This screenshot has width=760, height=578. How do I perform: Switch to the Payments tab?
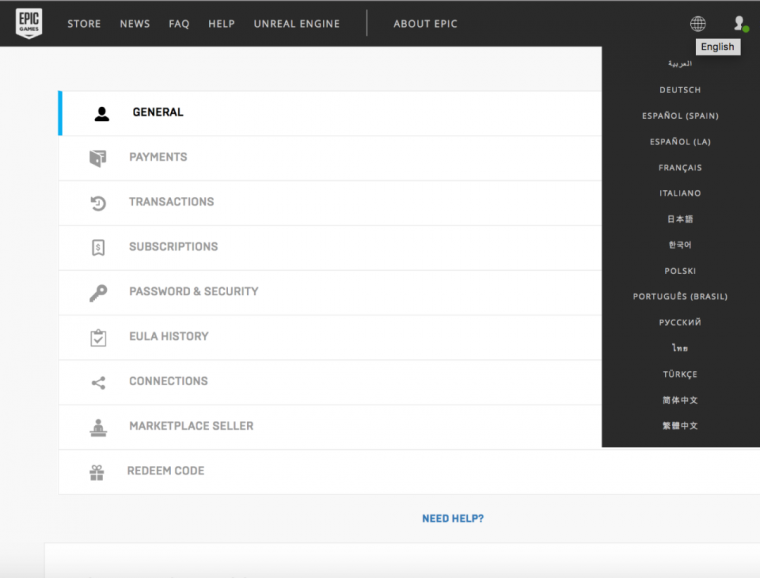point(330,158)
